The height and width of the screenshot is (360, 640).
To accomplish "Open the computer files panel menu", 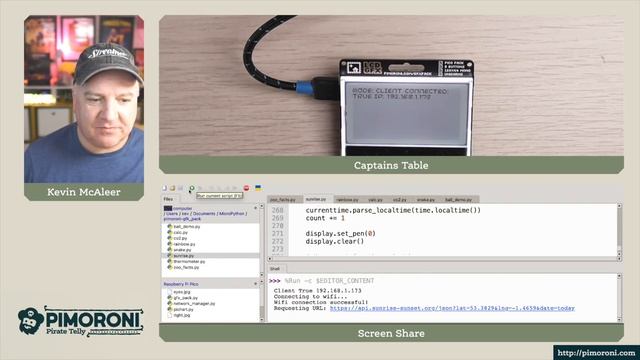I will pyautogui.click(x=256, y=208).
